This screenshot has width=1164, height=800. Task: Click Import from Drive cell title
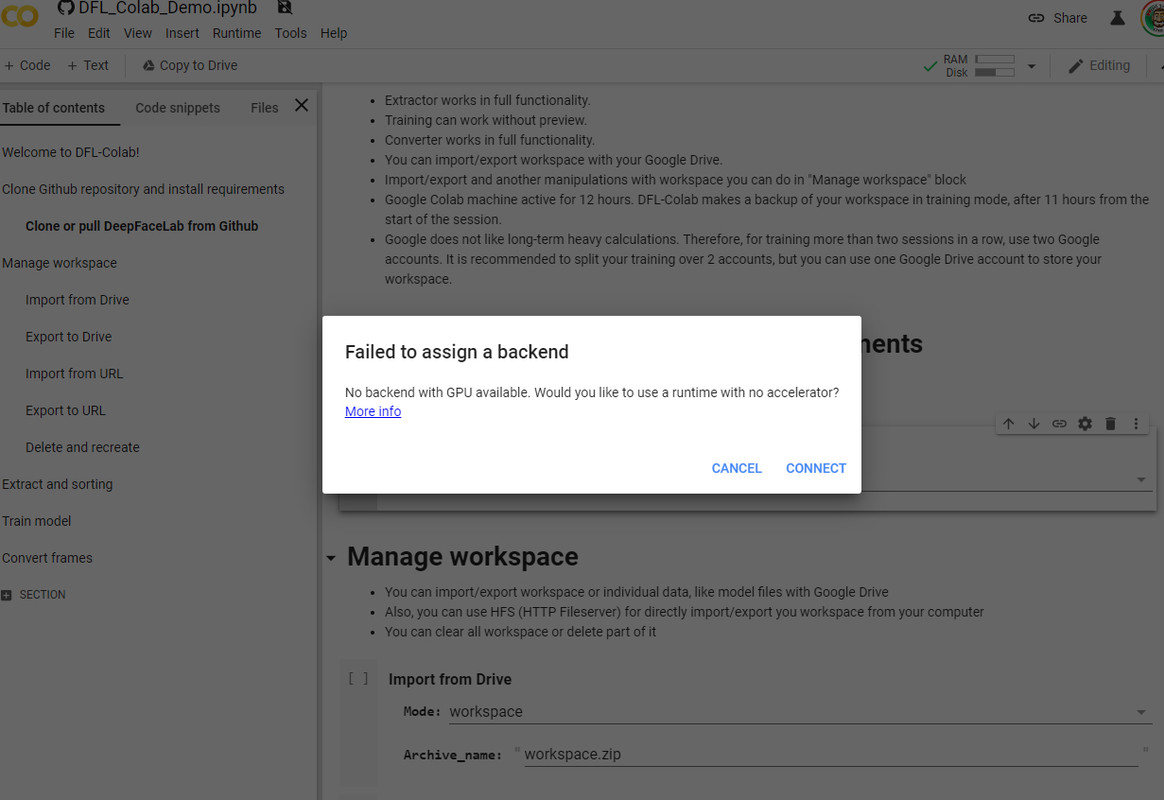pyautogui.click(x=450, y=679)
